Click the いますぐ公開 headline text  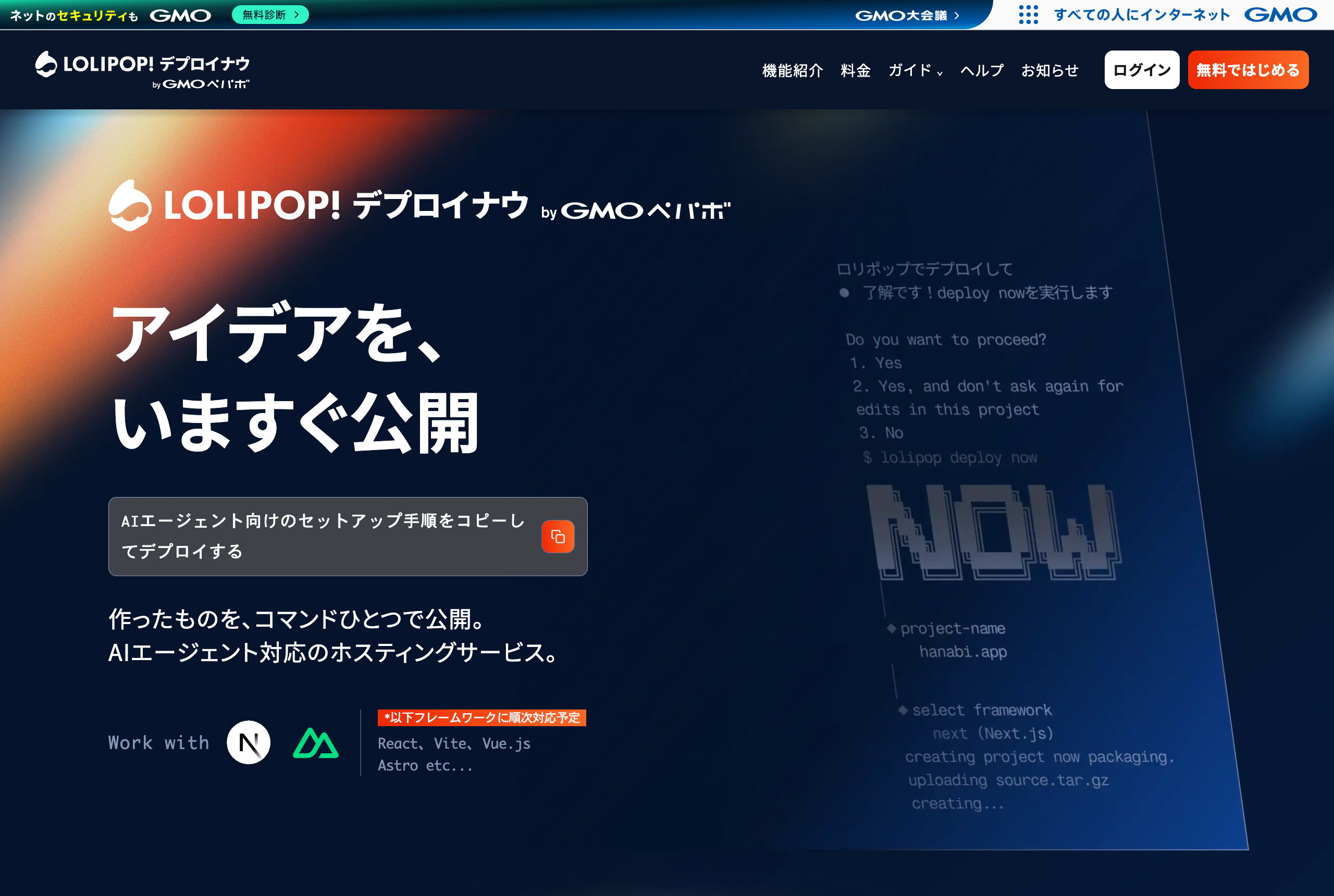coord(295,422)
